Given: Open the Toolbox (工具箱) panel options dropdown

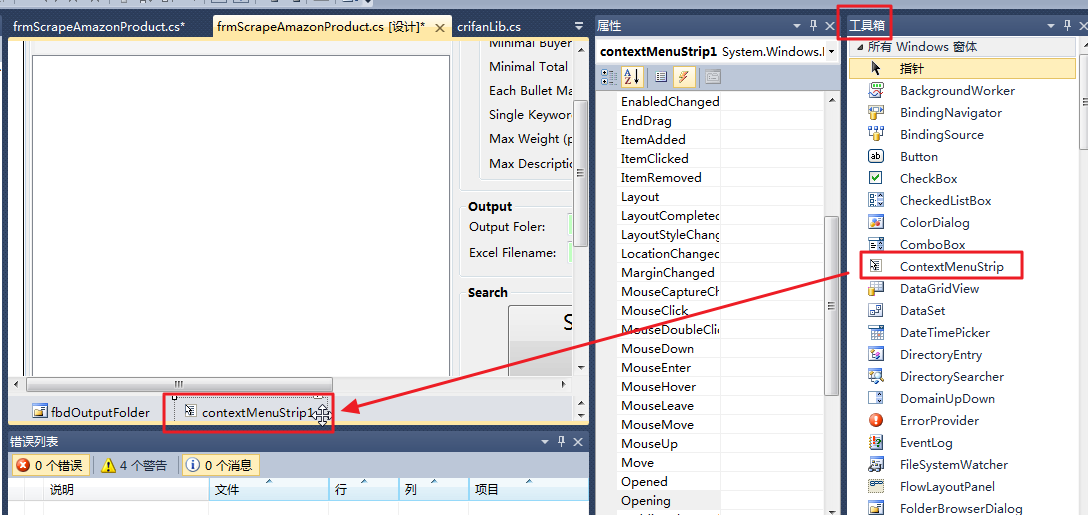Looking at the screenshot, I should click(1051, 26).
